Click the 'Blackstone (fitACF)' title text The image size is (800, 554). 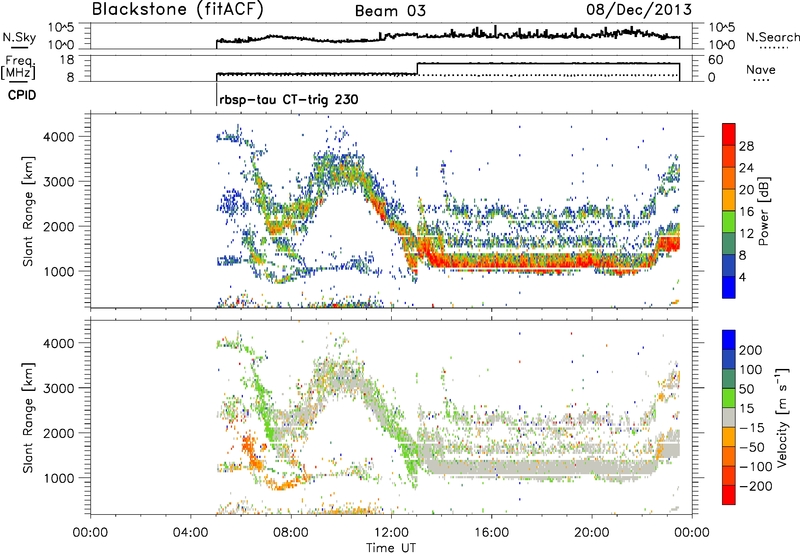tap(177, 9)
